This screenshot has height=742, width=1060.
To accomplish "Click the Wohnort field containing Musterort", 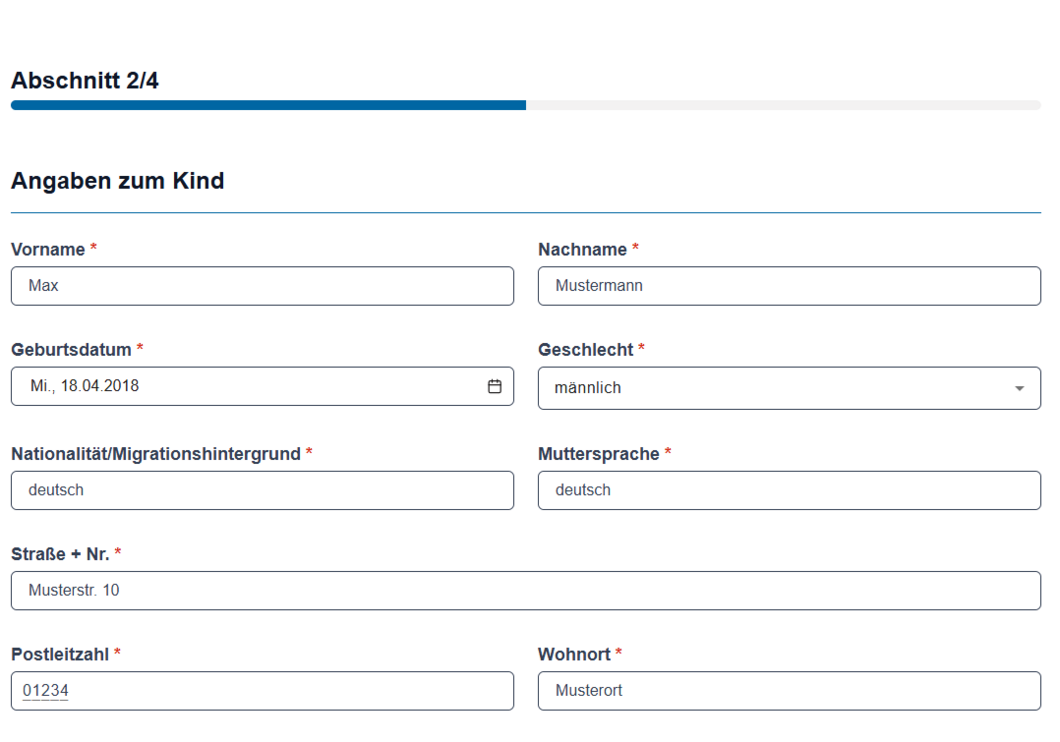I will click(788, 691).
